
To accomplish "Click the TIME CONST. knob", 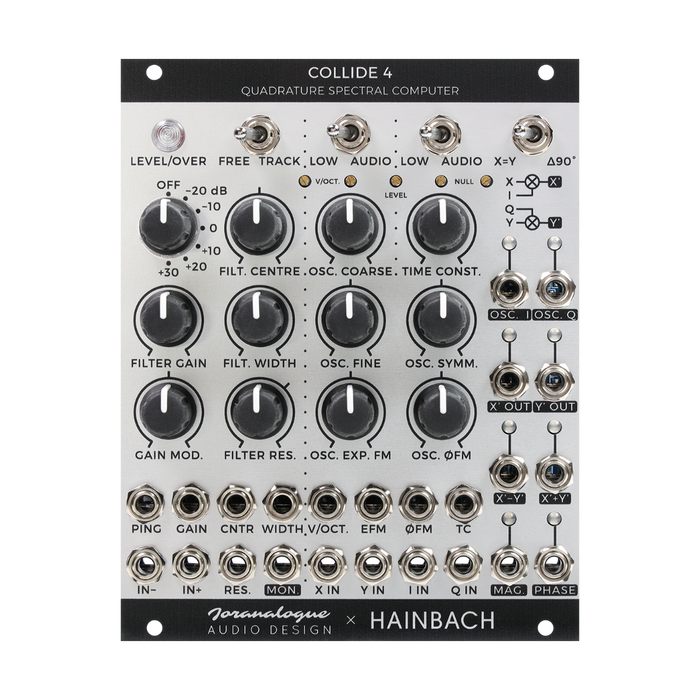I will (x=441, y=226).
